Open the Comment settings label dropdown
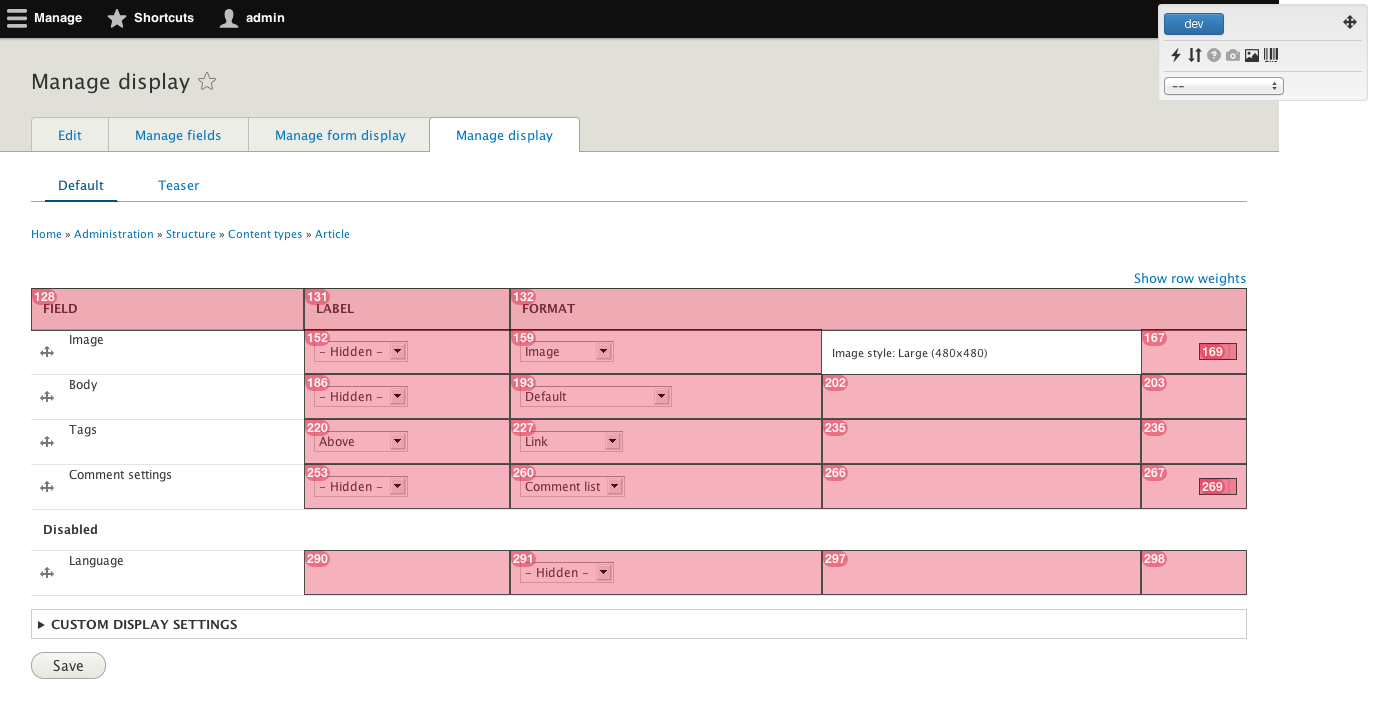 coord(361,487)
